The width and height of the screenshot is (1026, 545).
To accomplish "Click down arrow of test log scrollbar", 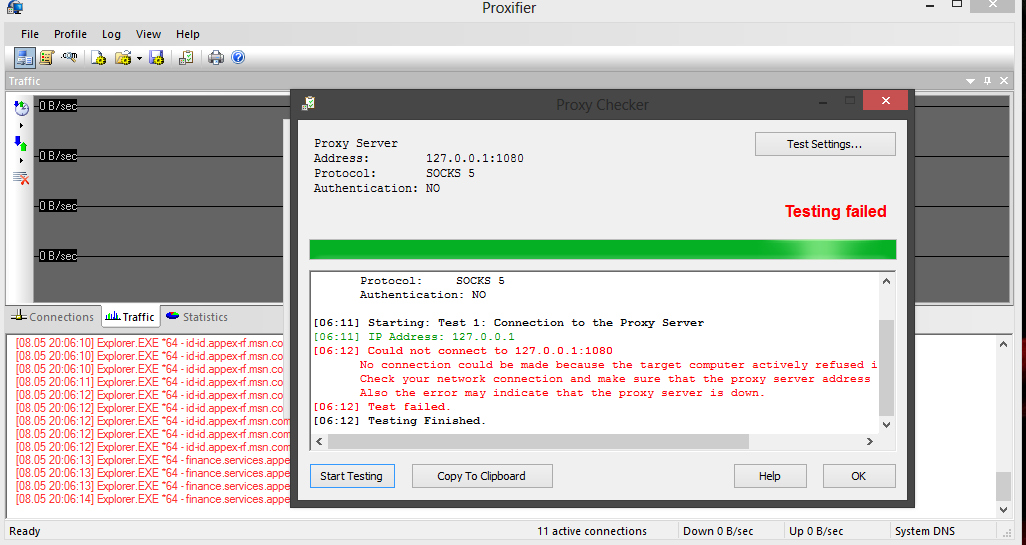I will click(x=887, y=425).
